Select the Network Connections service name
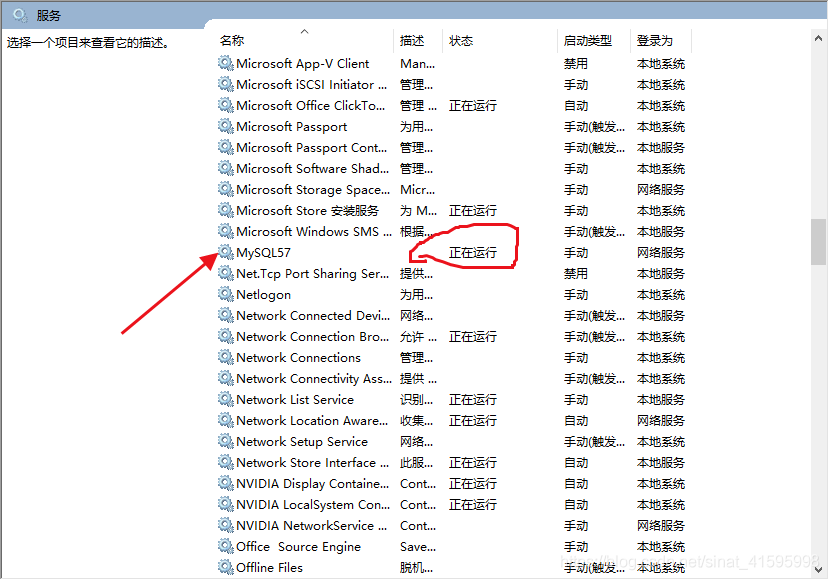Screen dimensions: 829x580 (298, 357)
